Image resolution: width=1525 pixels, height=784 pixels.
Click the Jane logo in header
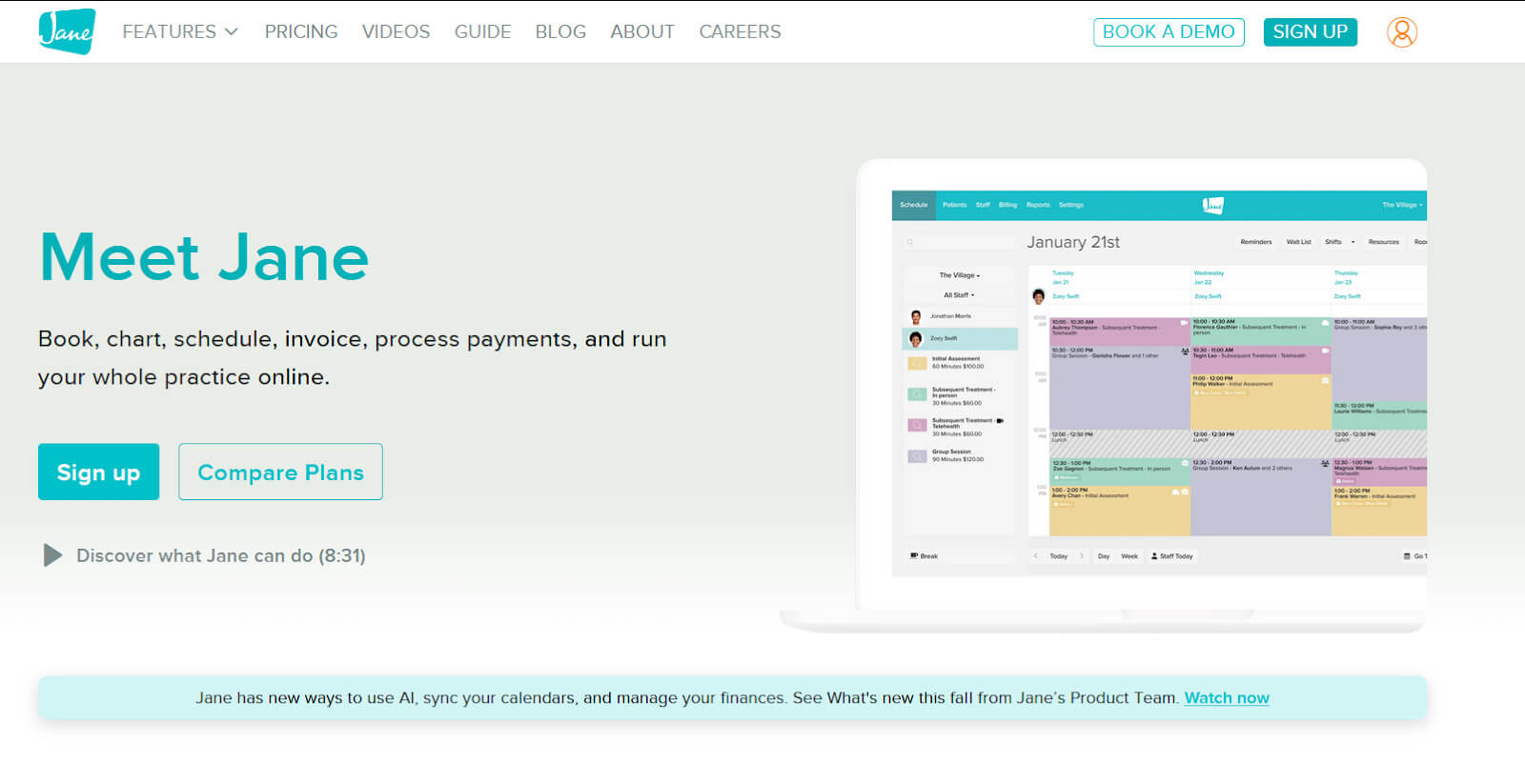(67, 31)
